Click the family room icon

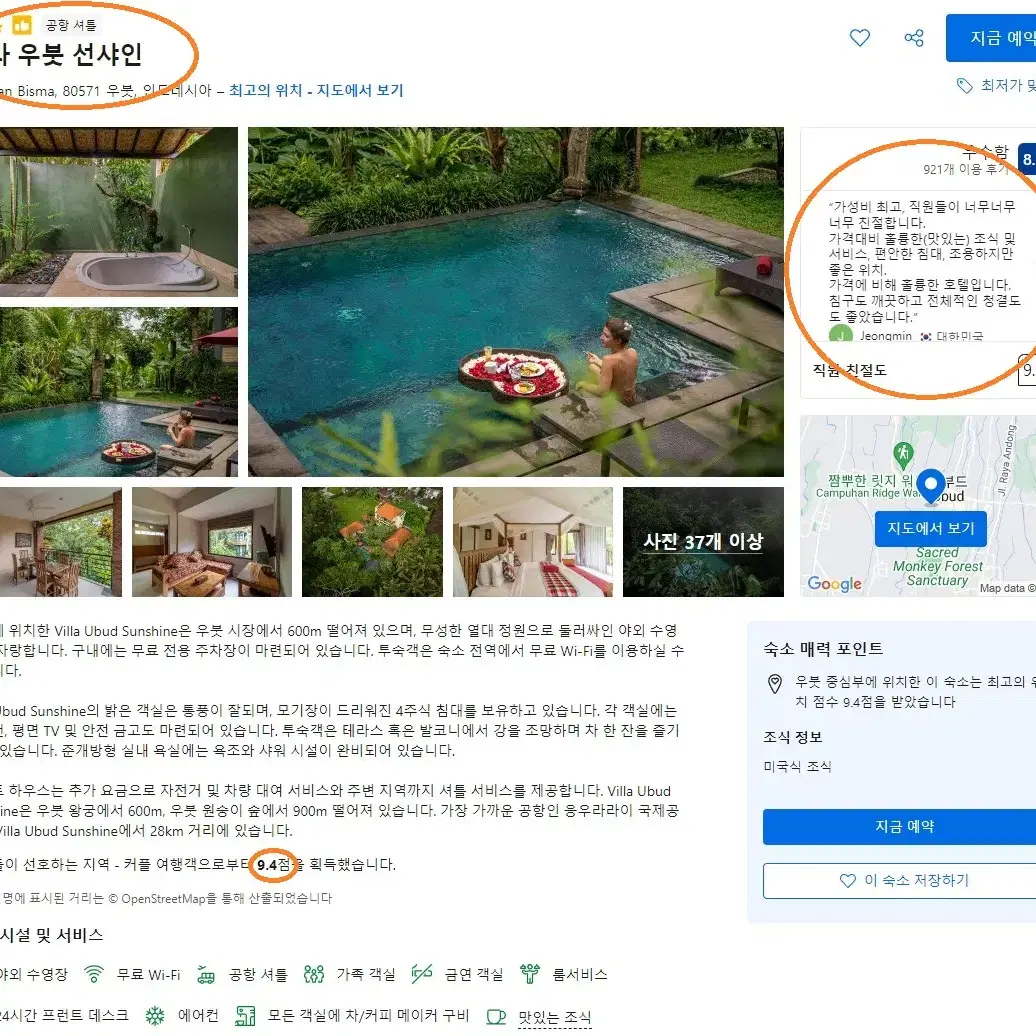[314, 974]
